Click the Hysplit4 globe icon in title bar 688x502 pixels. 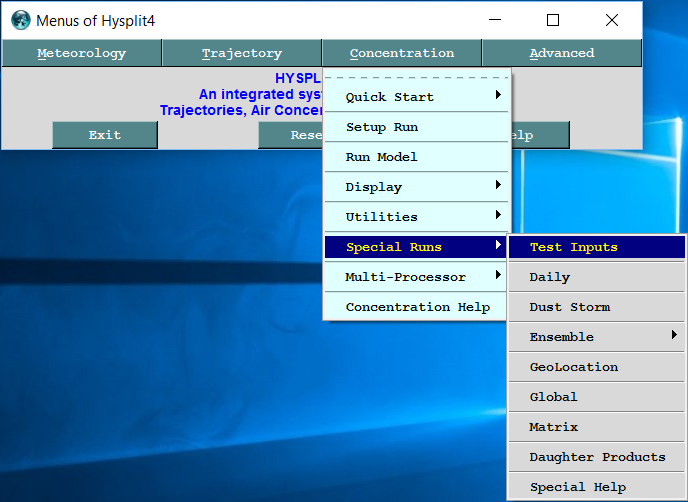coord(21,20)
